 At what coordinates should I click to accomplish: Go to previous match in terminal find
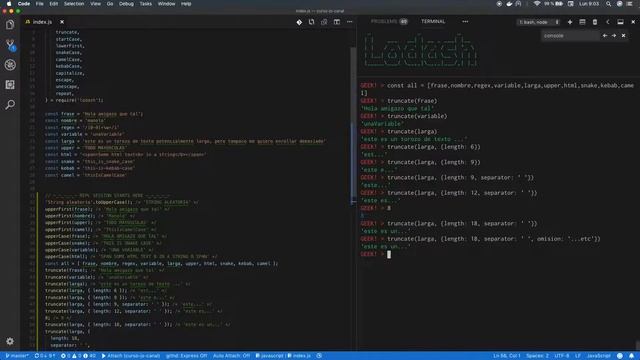[x=605, y=36]
